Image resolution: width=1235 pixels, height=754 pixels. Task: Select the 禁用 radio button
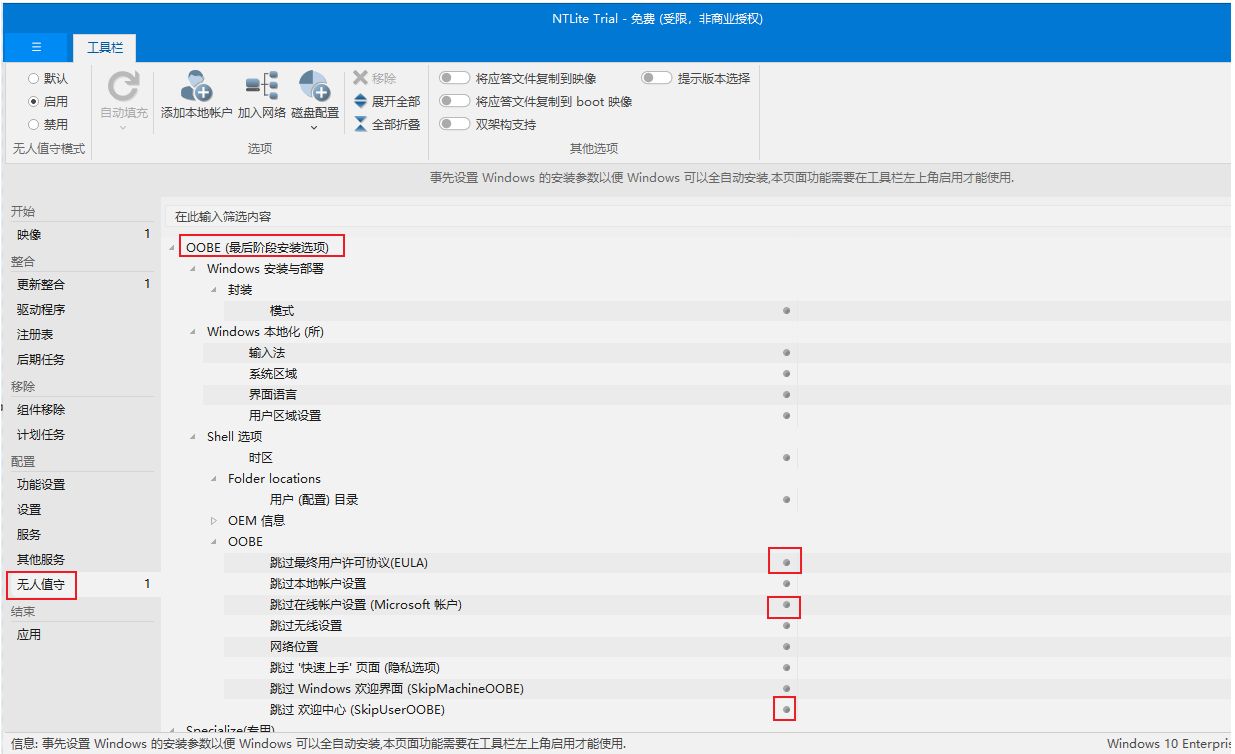click(x=34, y=124)
